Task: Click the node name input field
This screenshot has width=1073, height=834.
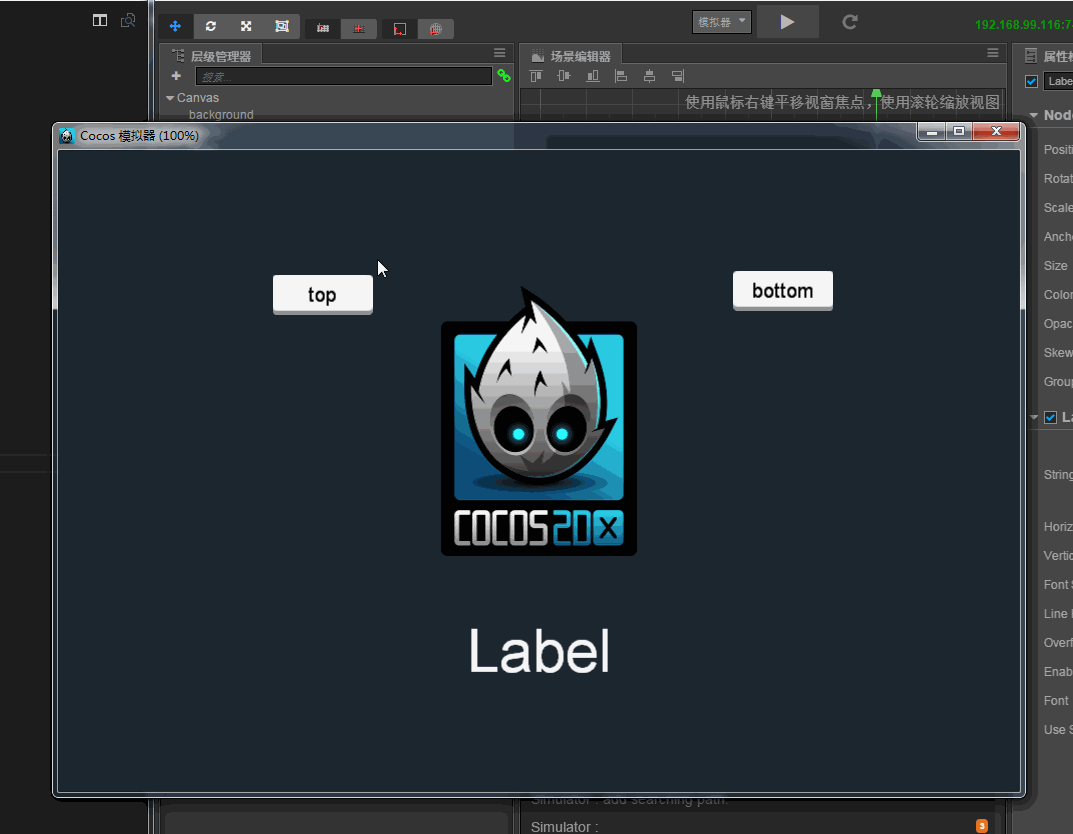Action: click(x=1058, y=81)
